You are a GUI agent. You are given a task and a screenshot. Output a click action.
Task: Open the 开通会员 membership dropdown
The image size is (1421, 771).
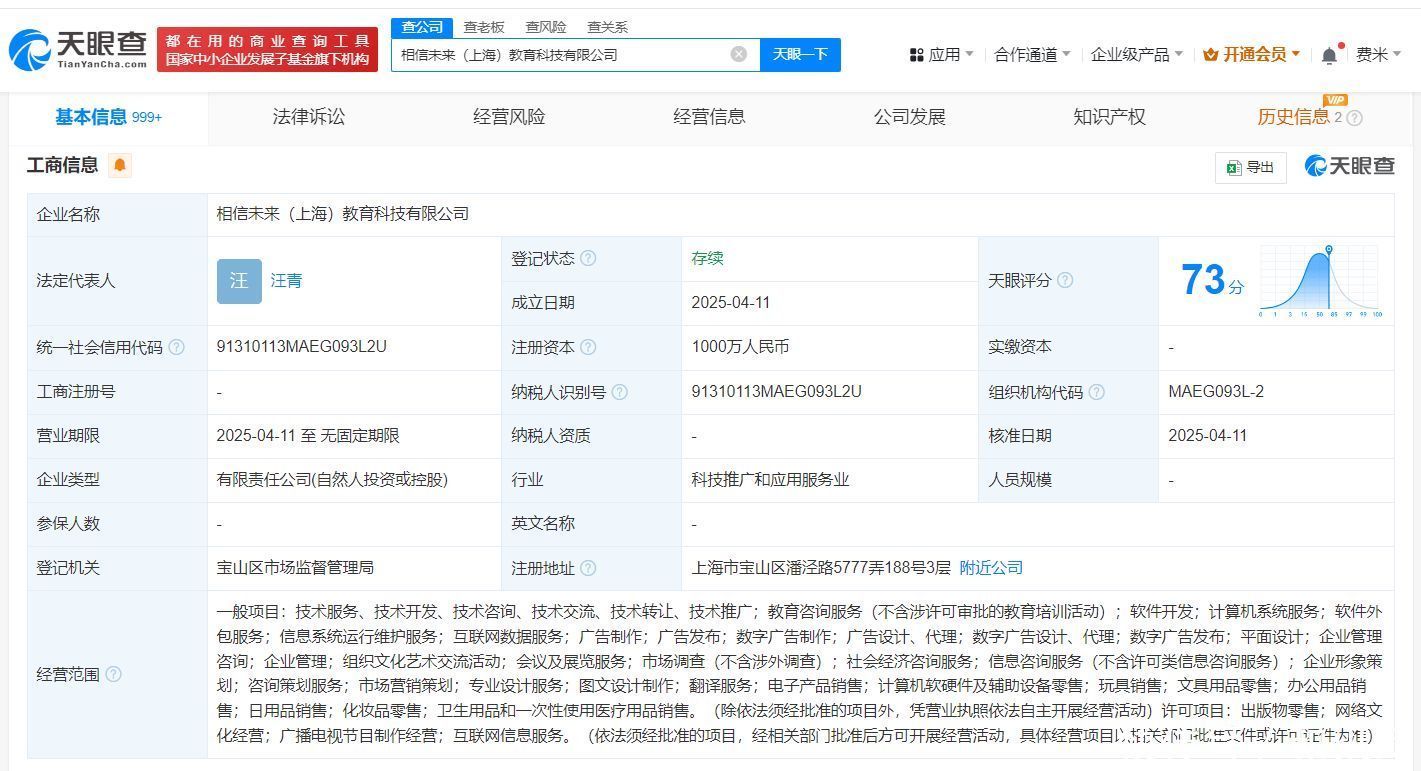point(1251,55)
